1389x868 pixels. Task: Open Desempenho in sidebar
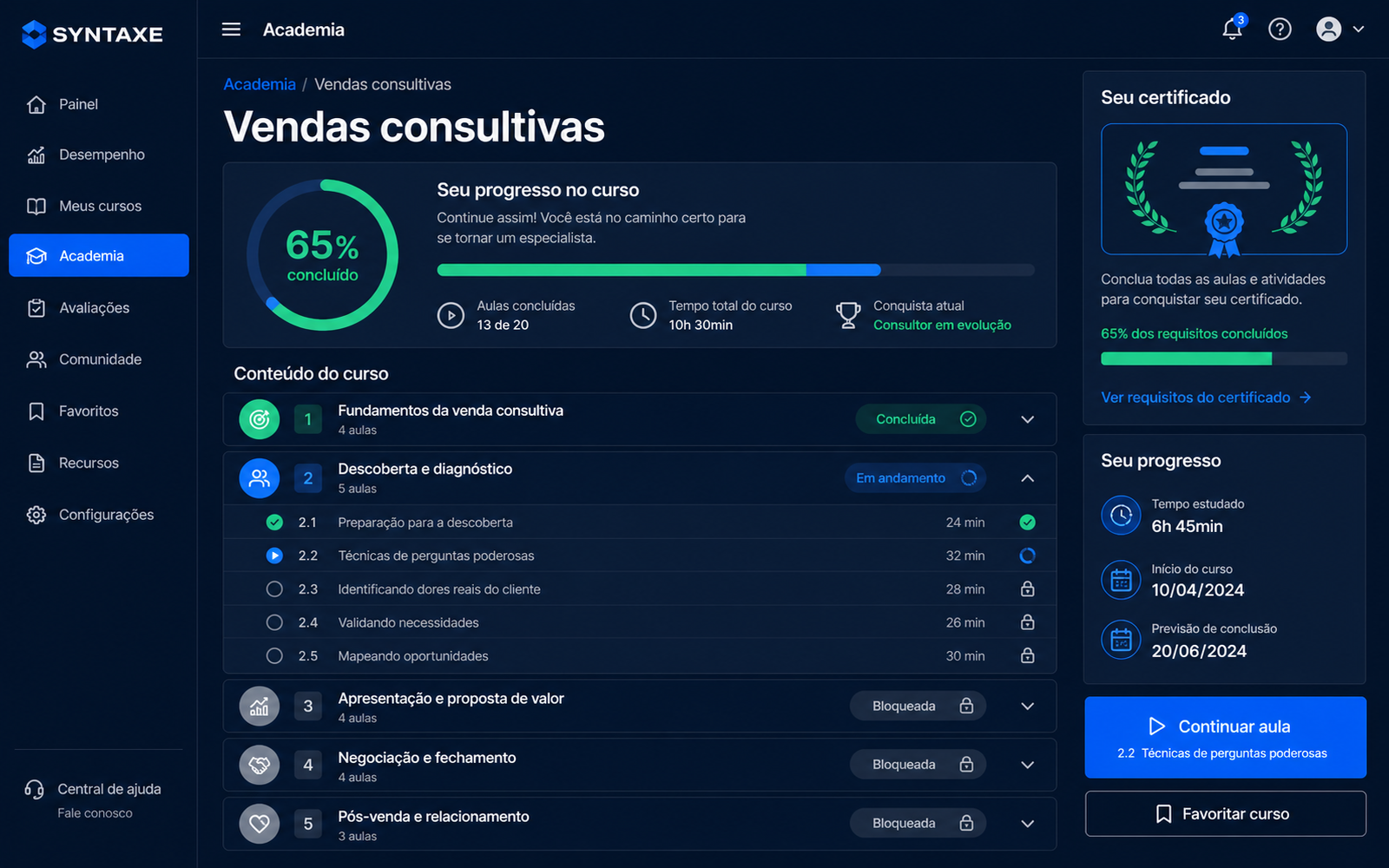point(98,155)
